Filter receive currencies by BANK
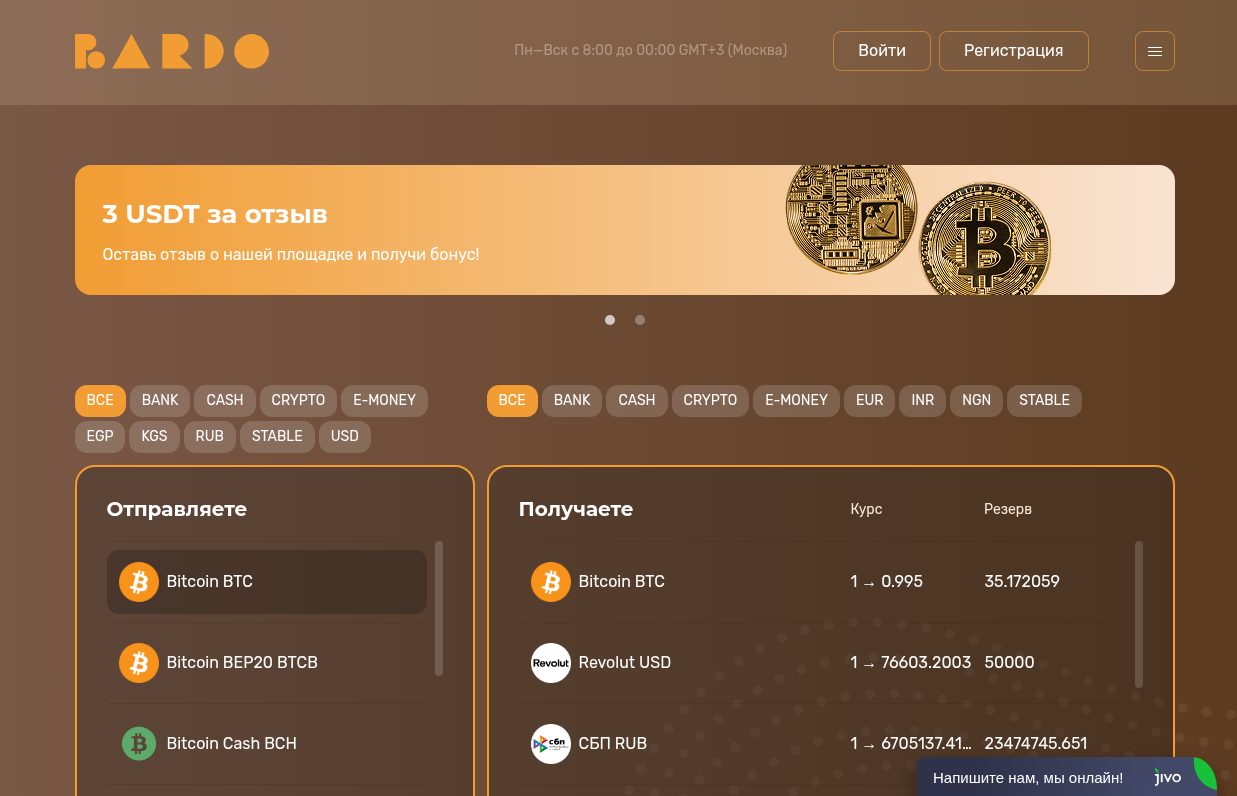Screen dimensions: 1237x796 (x=572, y=400)
